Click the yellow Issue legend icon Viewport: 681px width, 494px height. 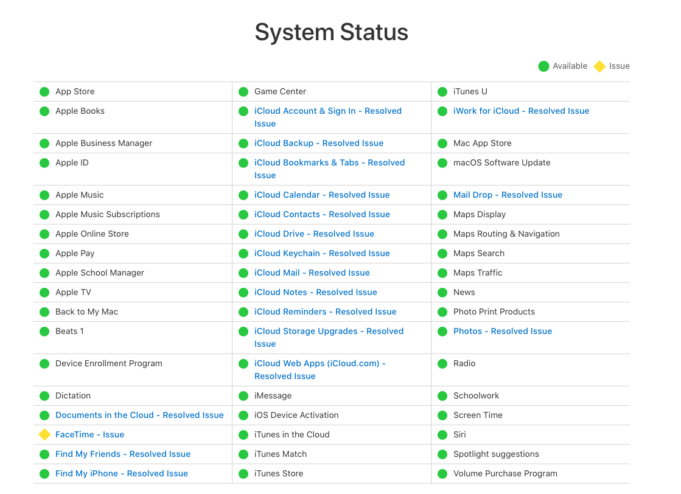click(599, 66)
